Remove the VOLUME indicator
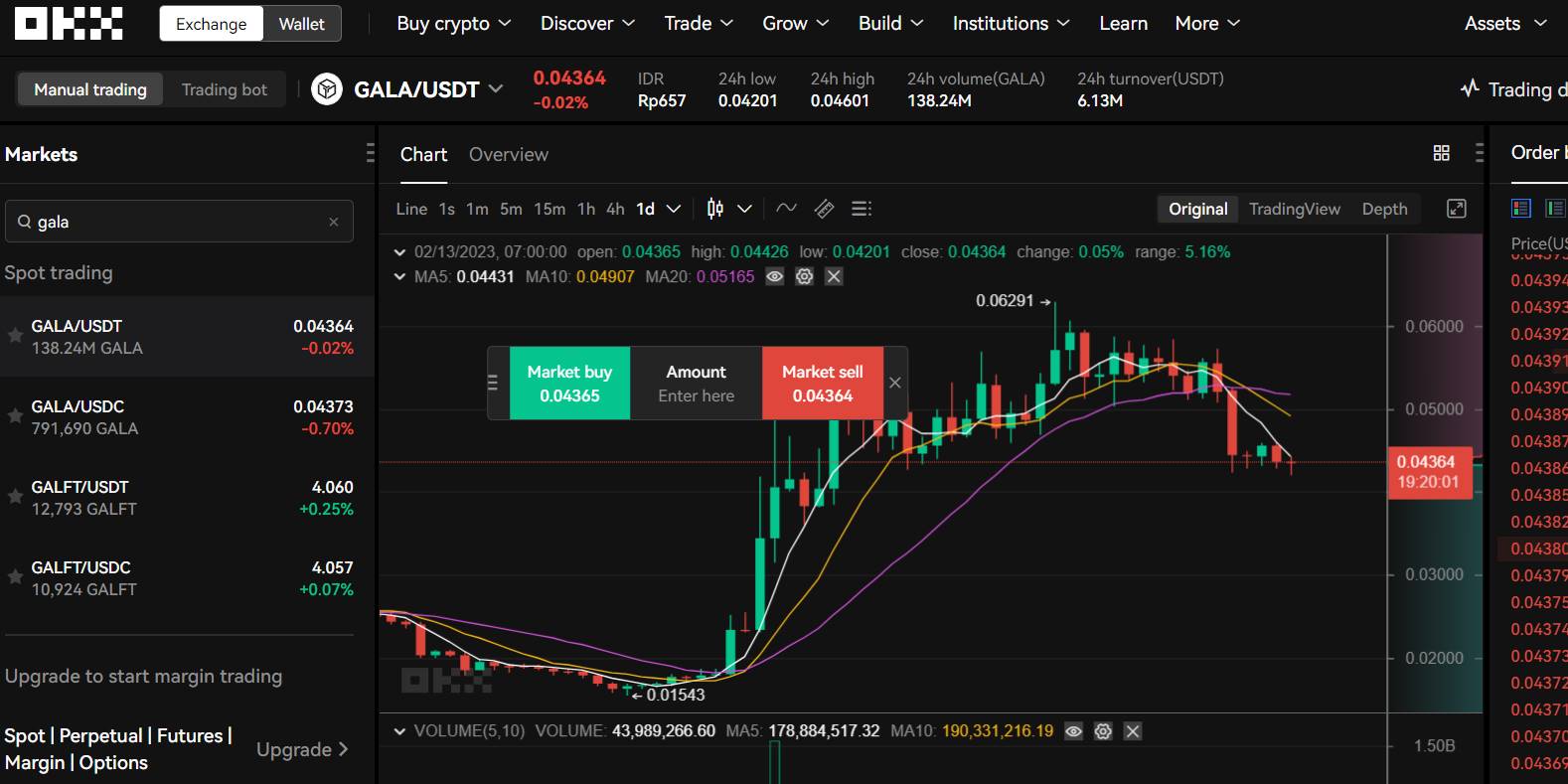 coord(1132,731)
